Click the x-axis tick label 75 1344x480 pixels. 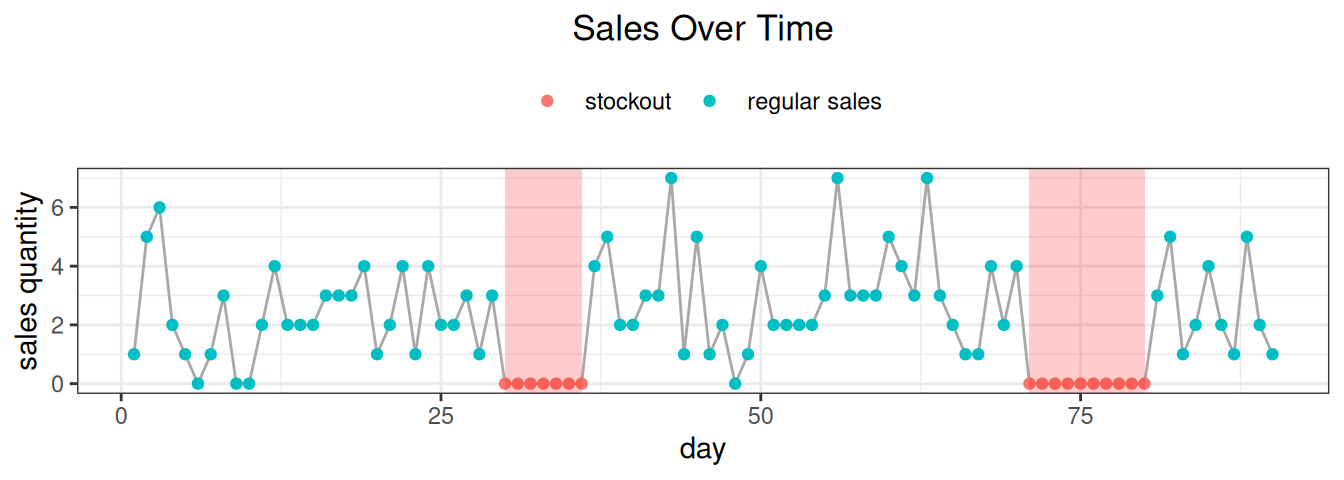click(x=1080, y=416)
